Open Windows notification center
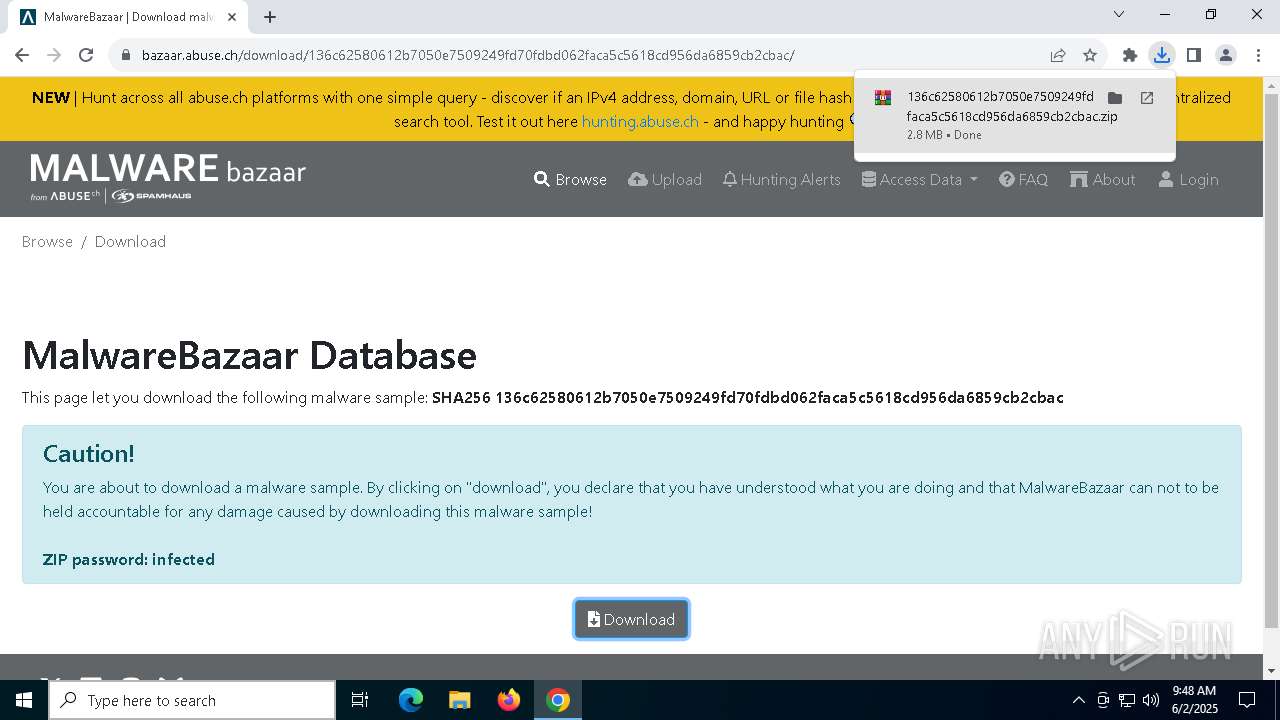1280x720 pixels. (x=1247, y=700)
